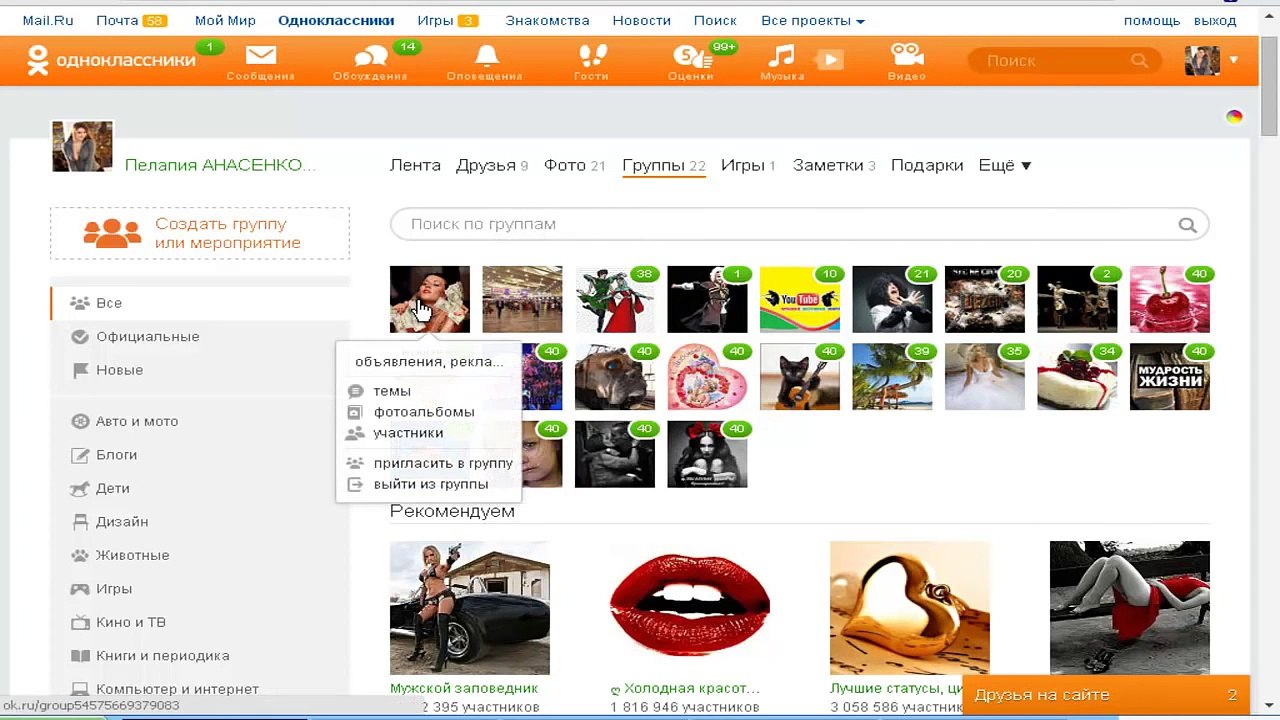This screenshot has width=1280, height=720.
Task: Click выход to log out
Action: [1215, 20]
